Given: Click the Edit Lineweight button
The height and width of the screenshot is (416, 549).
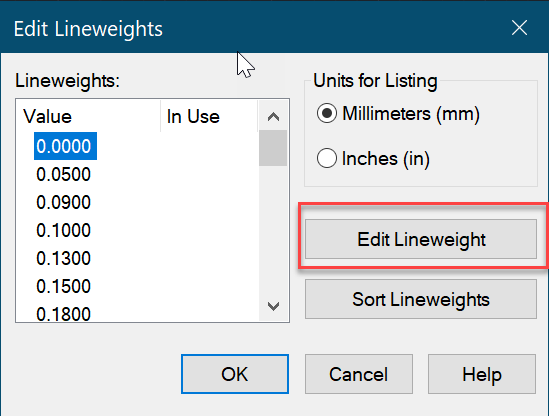Looking at the screenshot, I should pyautogui.click(x=421, y=239).
